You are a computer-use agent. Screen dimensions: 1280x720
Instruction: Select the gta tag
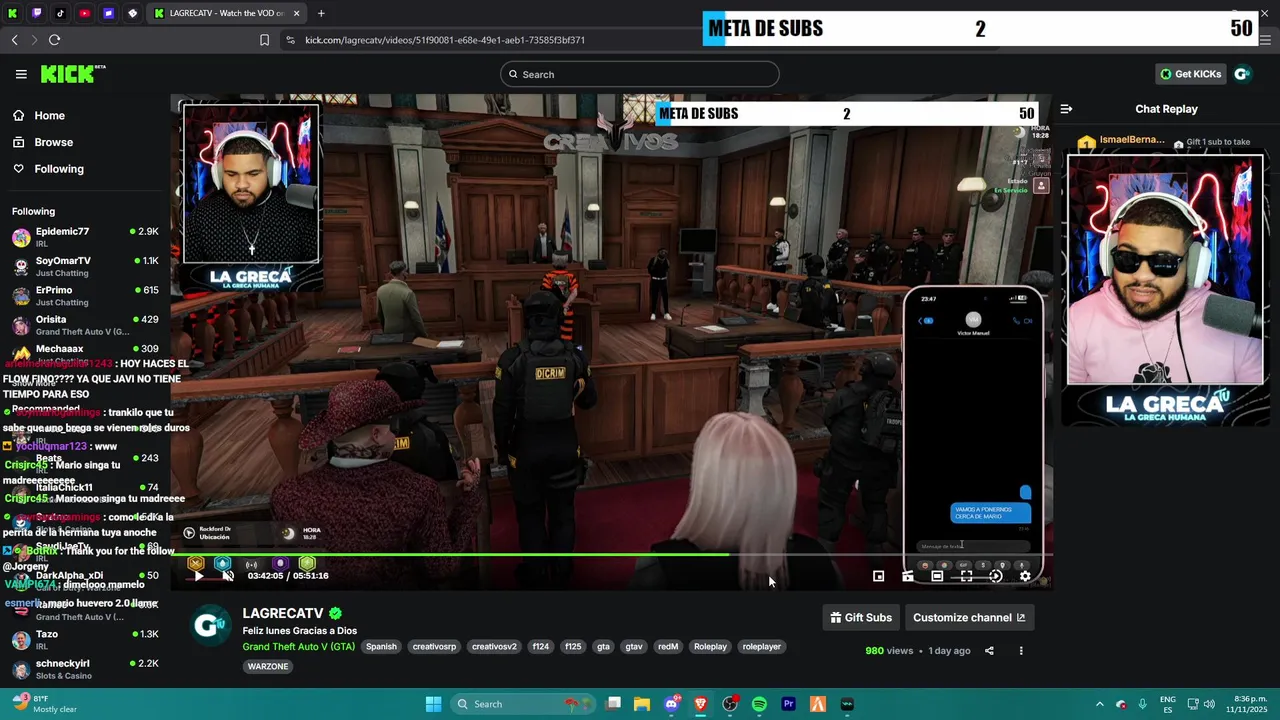point(603,647)
